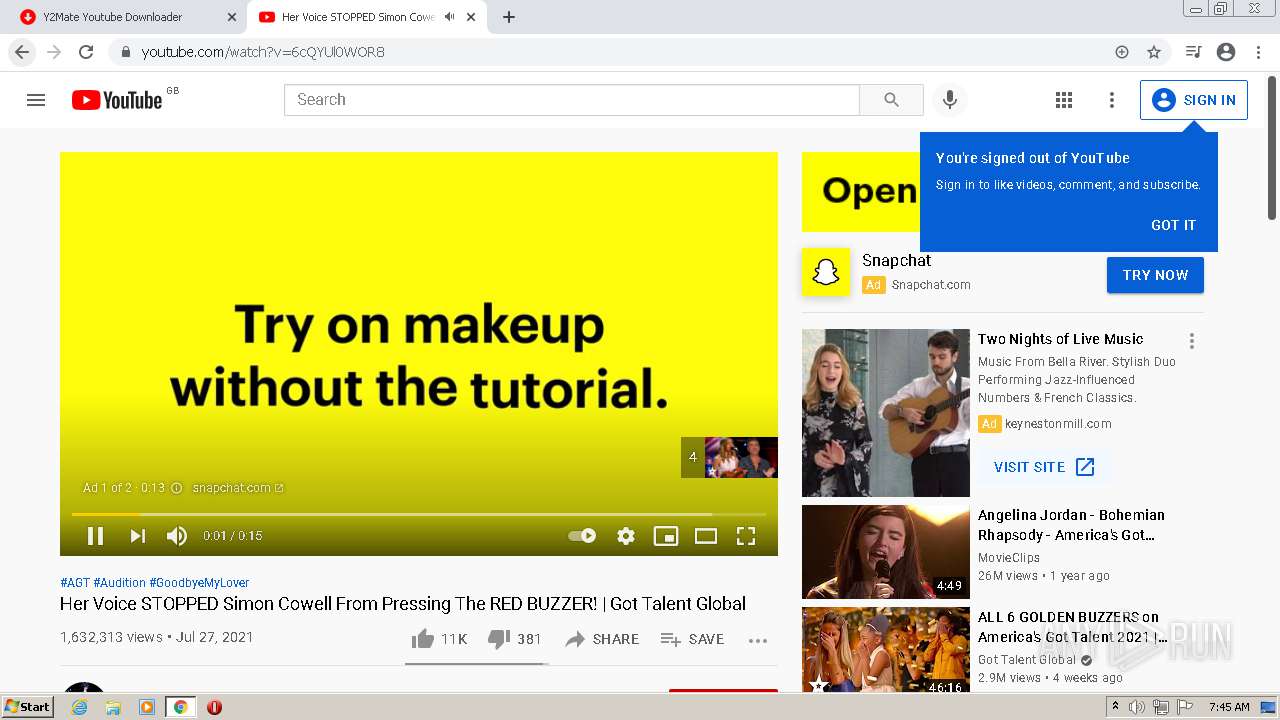Open Opera from the taskbar
Screen dimensions: 1280x720
[x=214, y=707]
